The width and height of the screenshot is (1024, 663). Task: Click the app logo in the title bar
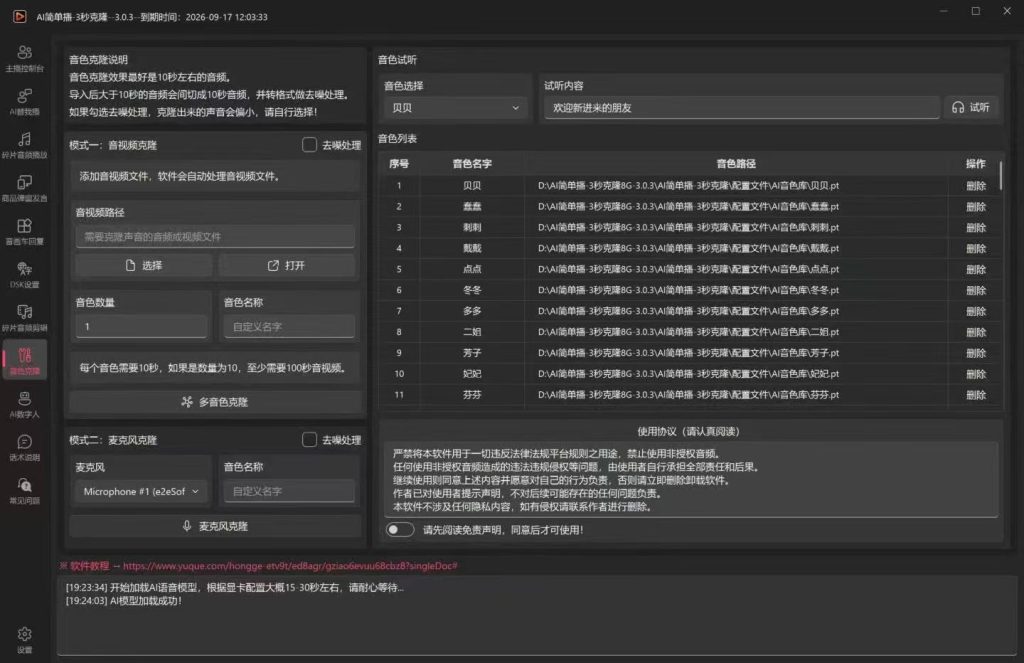point(20,16)
